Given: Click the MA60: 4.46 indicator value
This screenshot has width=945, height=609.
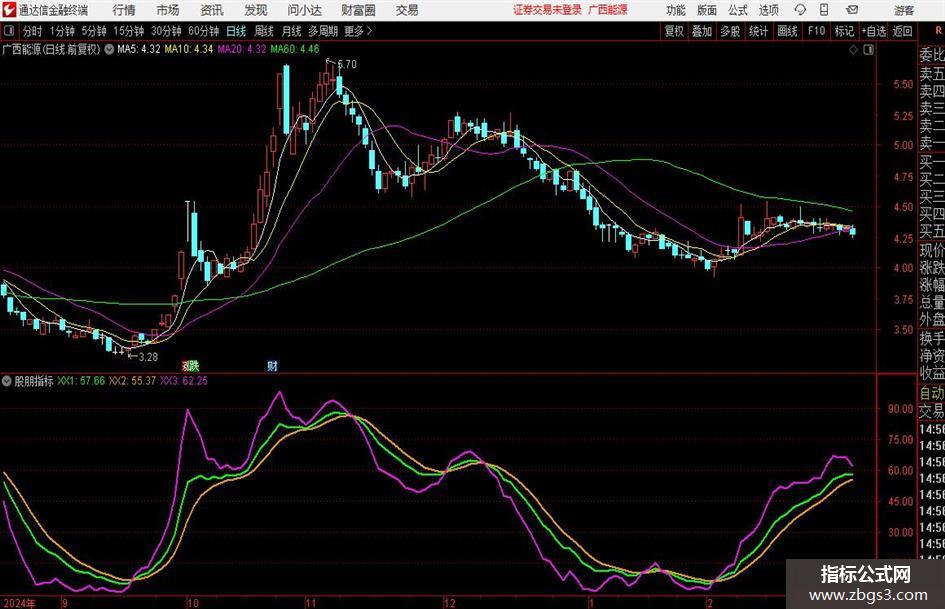Looking at the screenshot, I should pyautogui.click(x=295, y=49).
